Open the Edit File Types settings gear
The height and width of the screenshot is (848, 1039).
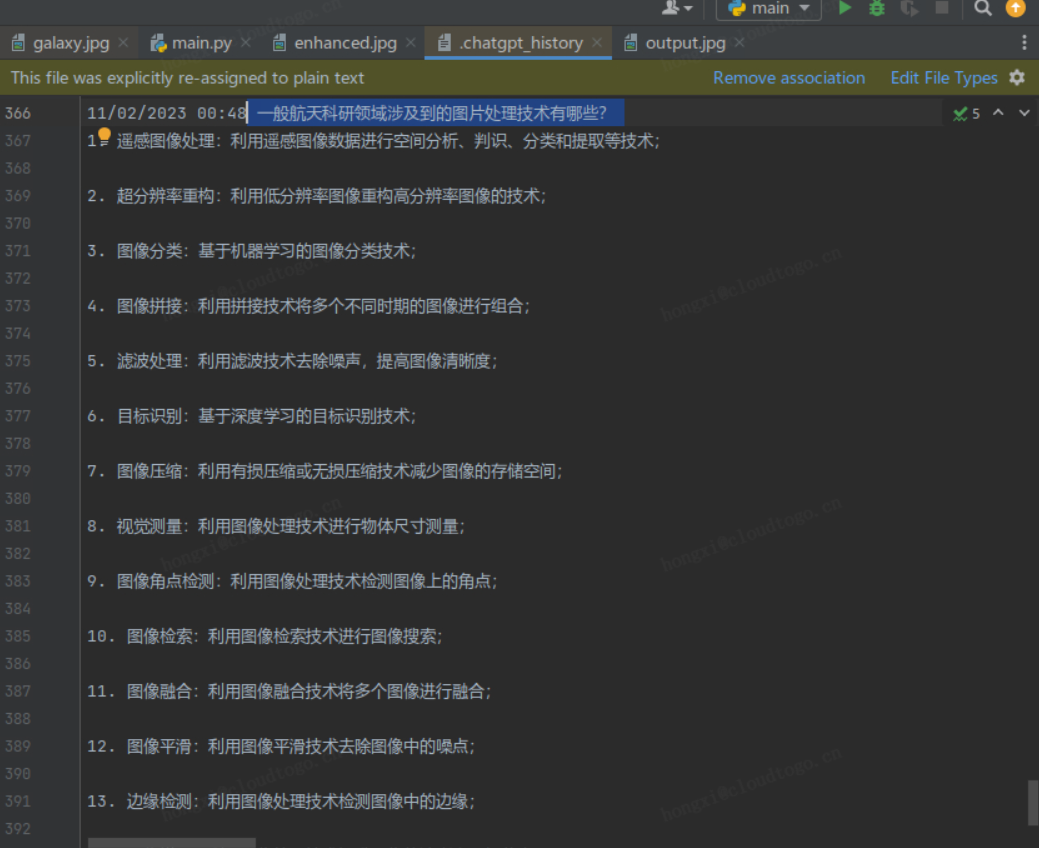pyautogui.click(x=1017, y=77)
